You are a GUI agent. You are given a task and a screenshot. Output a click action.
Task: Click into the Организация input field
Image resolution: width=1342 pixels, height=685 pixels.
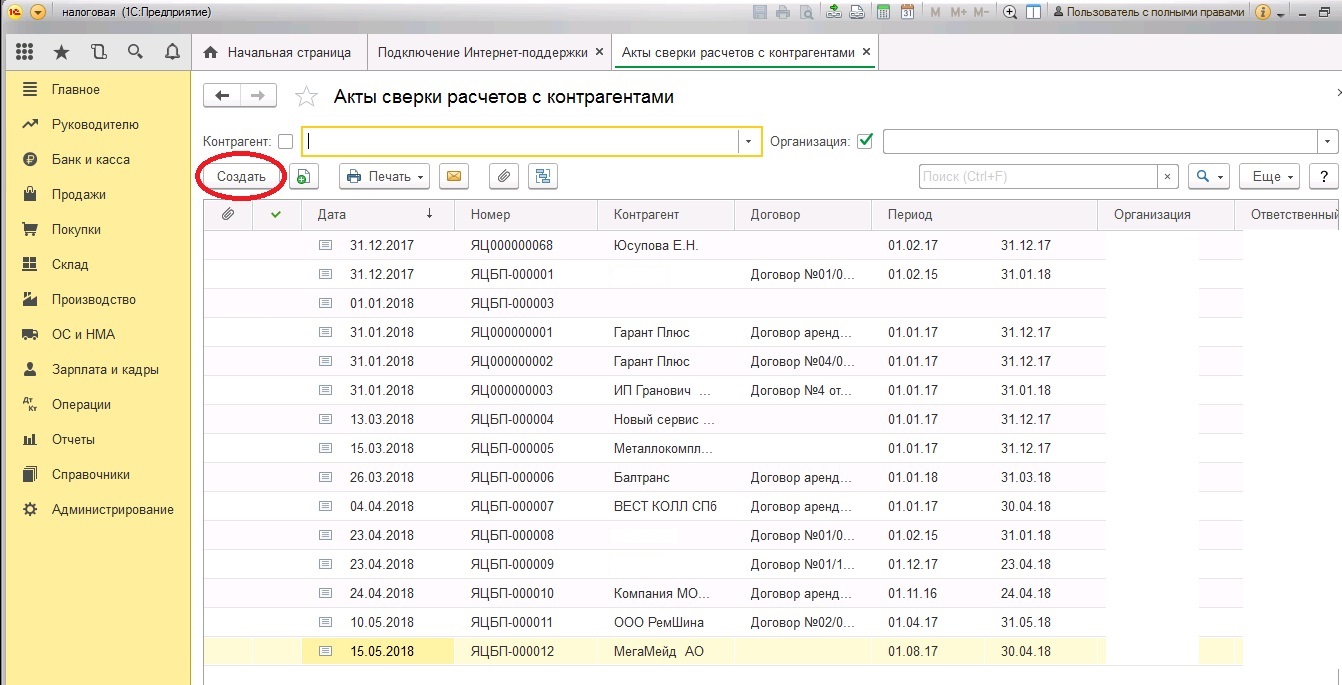tap(1100, 141)
